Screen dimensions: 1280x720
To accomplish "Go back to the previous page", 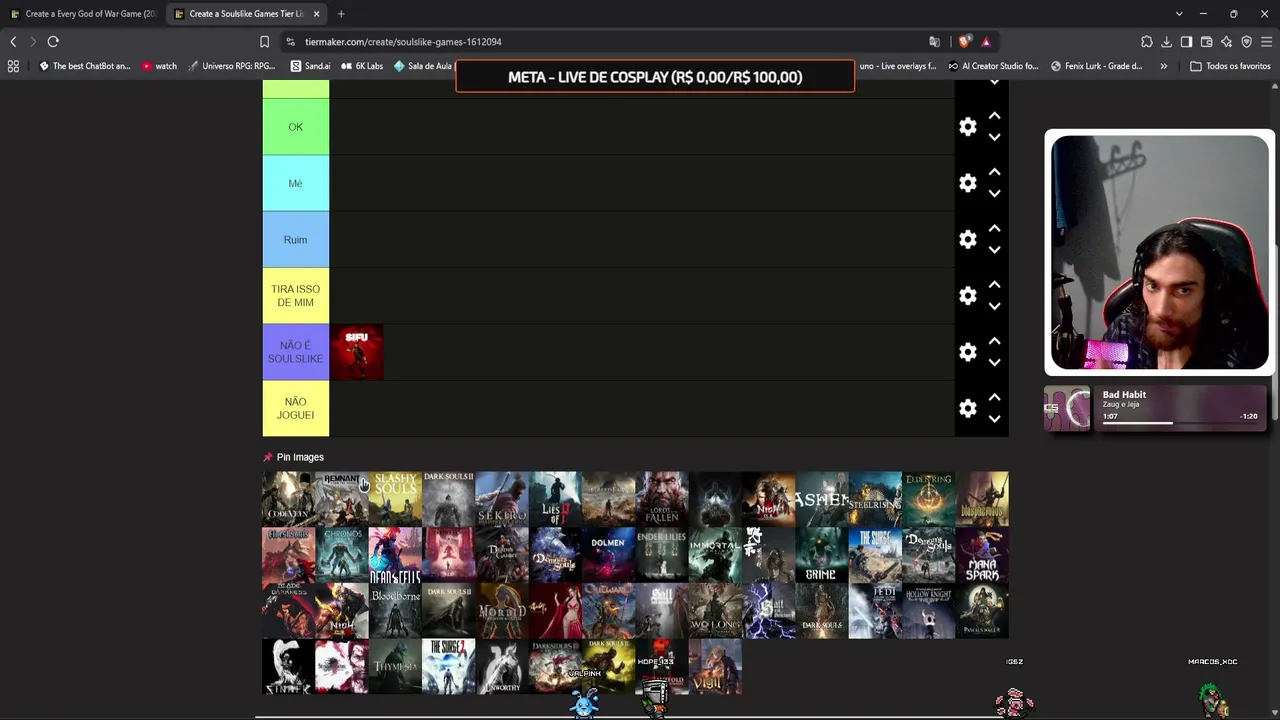I will [x=13, y=42].
